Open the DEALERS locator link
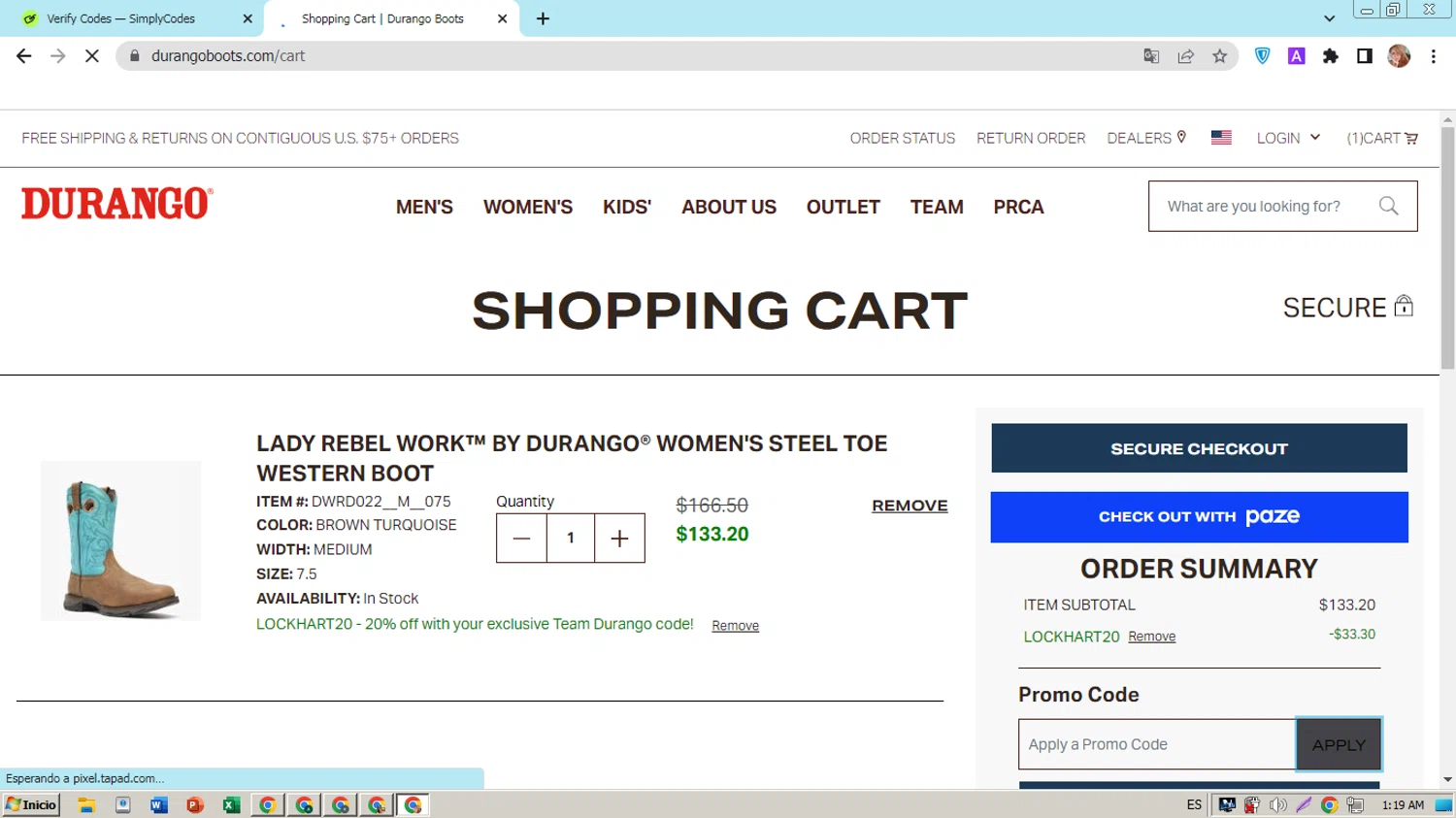This screenshot has height=818, width=1456. pos(1147,138)
